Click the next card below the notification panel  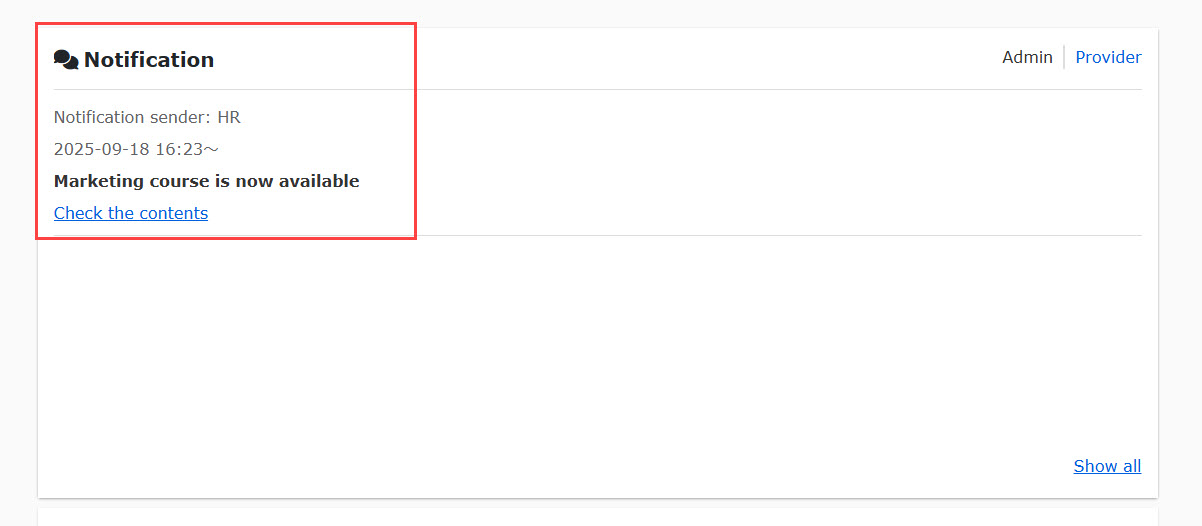click(600, 517)
